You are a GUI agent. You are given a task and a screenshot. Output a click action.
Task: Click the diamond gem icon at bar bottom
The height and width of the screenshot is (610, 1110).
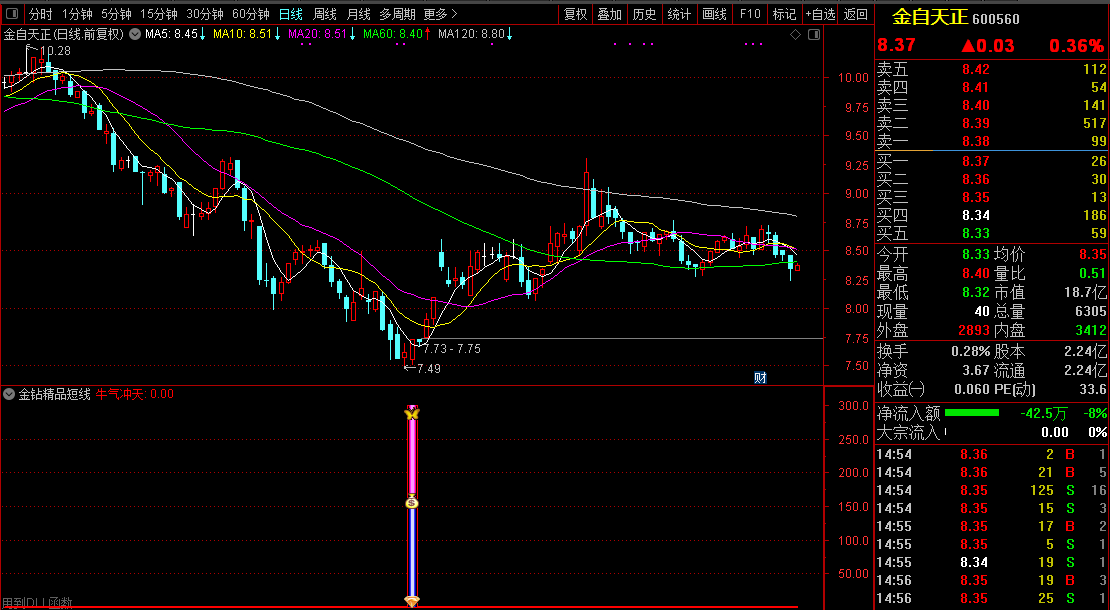coord(411,600)
